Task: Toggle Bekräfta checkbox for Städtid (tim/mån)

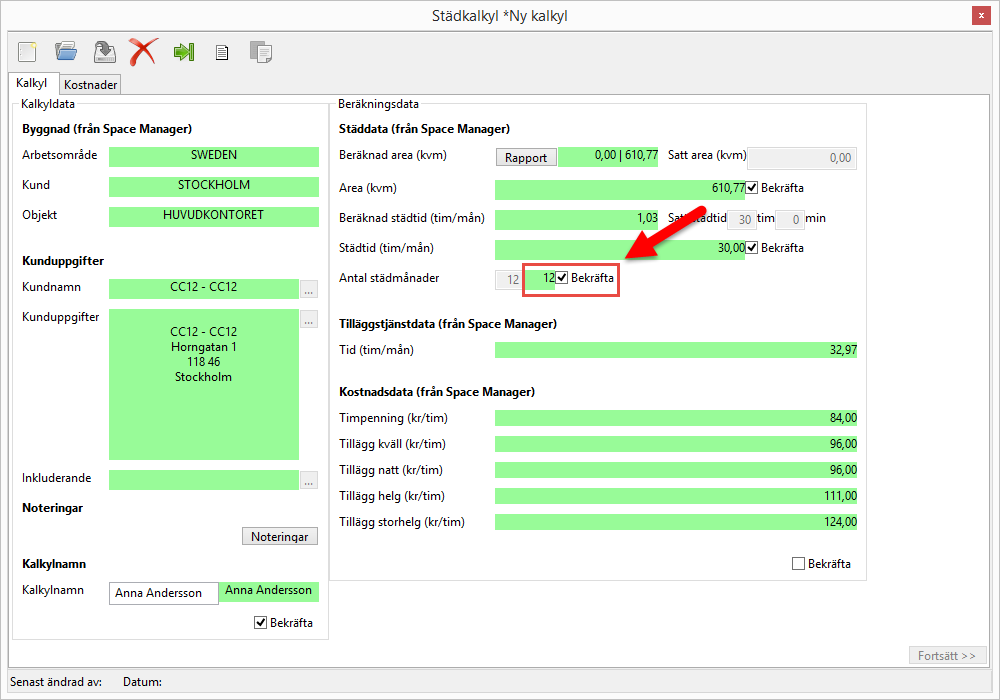Action: click(752, 248)
